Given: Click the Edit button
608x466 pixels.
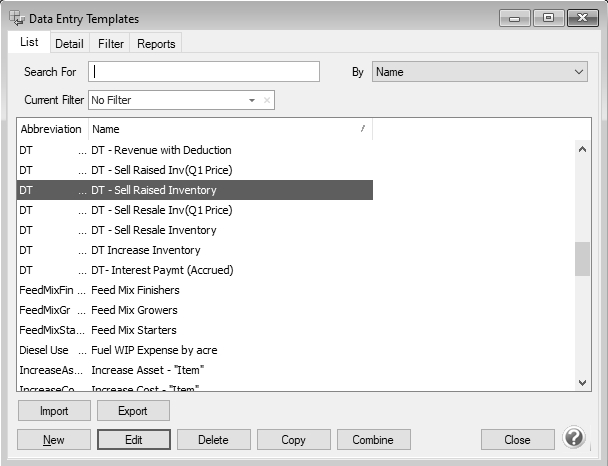Looking at the screenshot, I should pyautogui.click(x=133, y=440).
